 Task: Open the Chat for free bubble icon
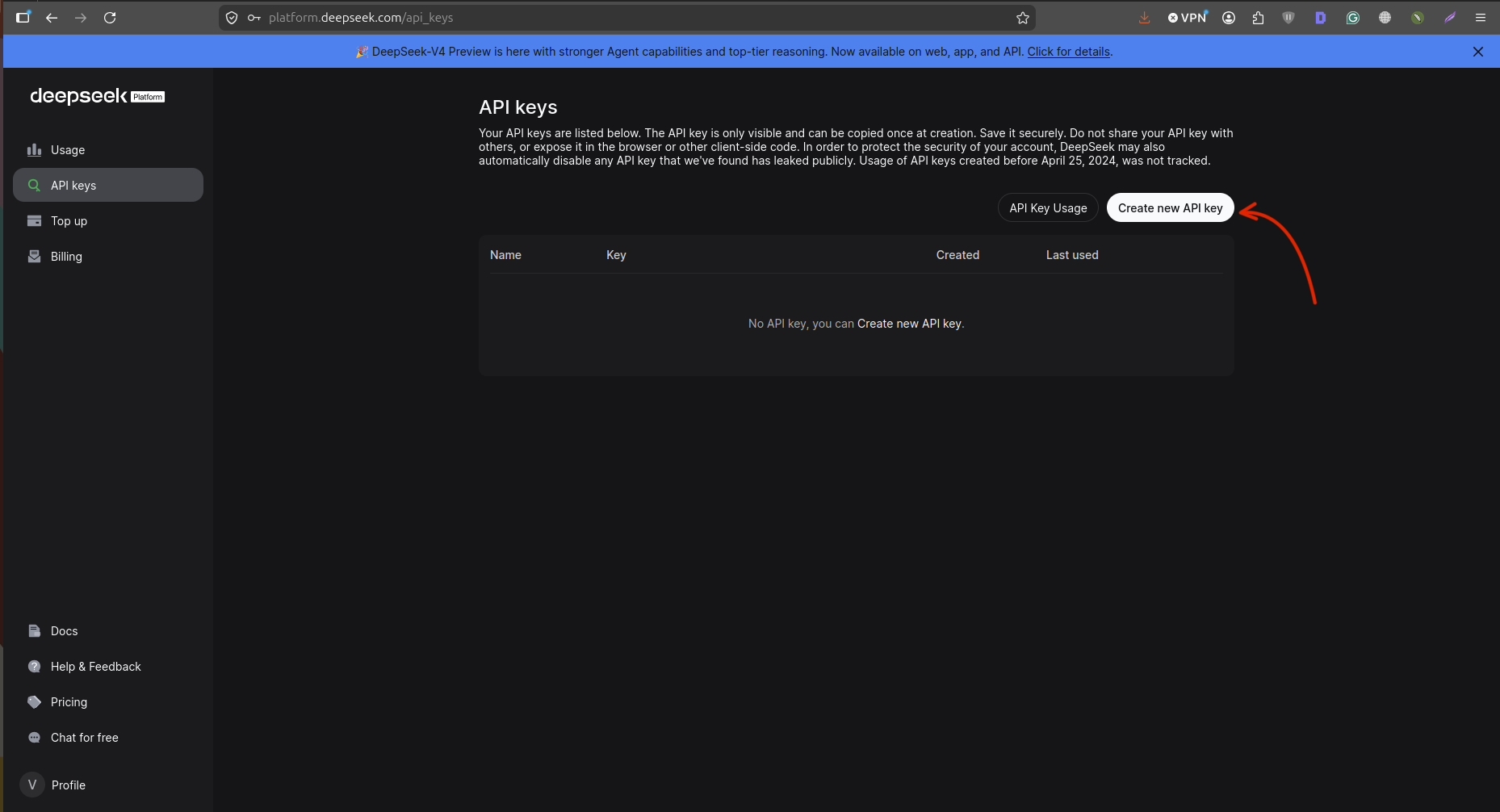(x=34, y=738)
